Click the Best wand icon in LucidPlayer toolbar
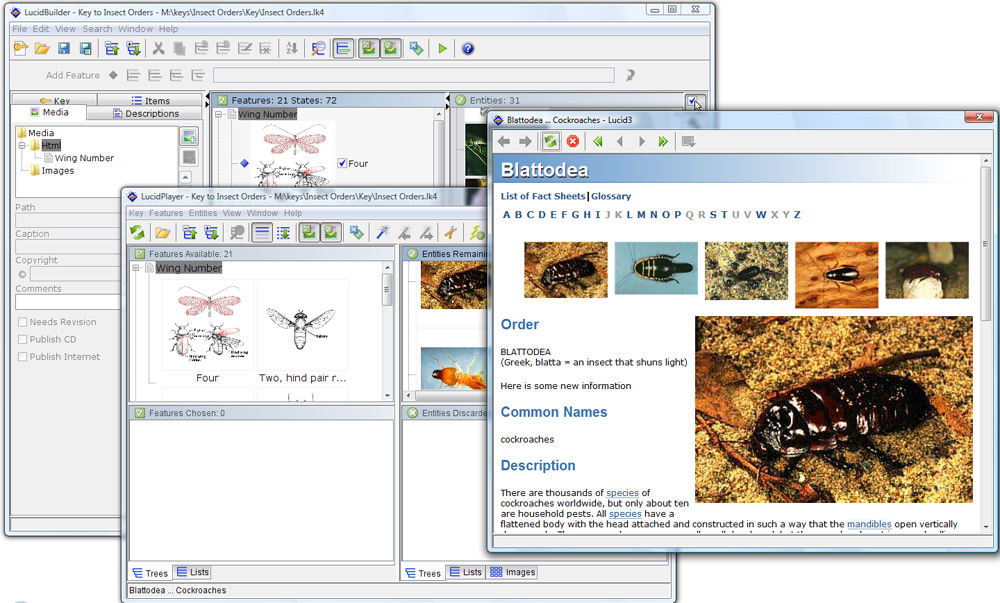 pos(383,233)
